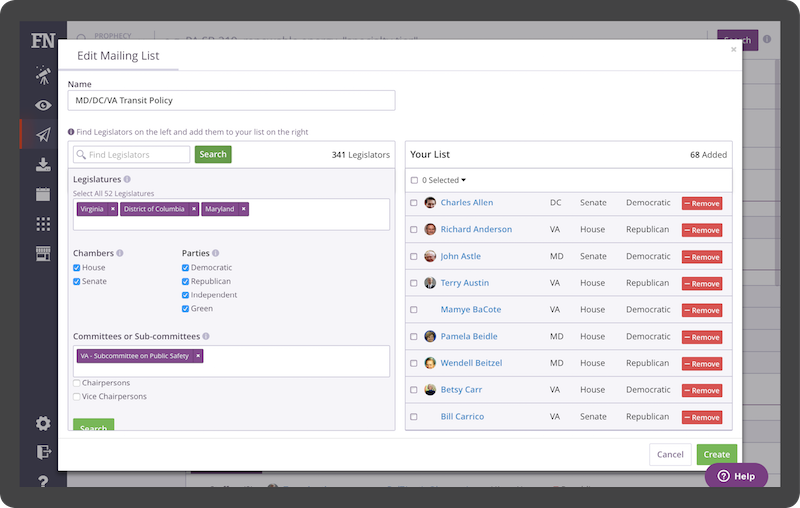Remove Bill Carrico from list
800x508 pixels.
pos(702,417)
